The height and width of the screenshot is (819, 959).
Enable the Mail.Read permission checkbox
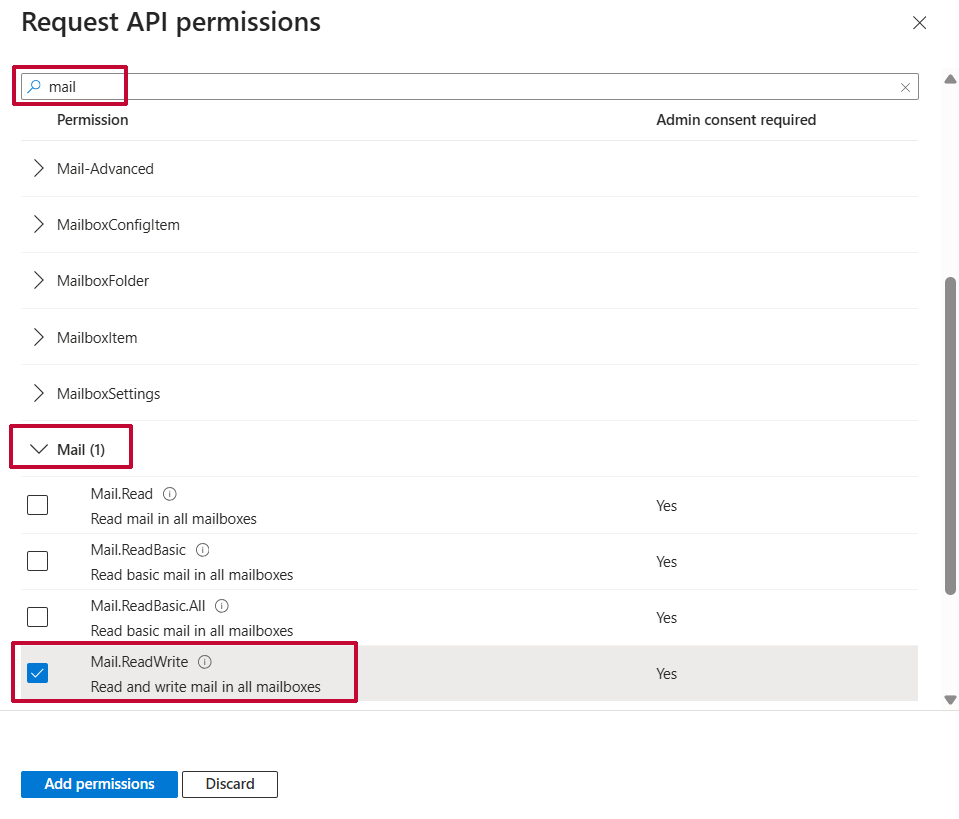[x=37, y=505]
